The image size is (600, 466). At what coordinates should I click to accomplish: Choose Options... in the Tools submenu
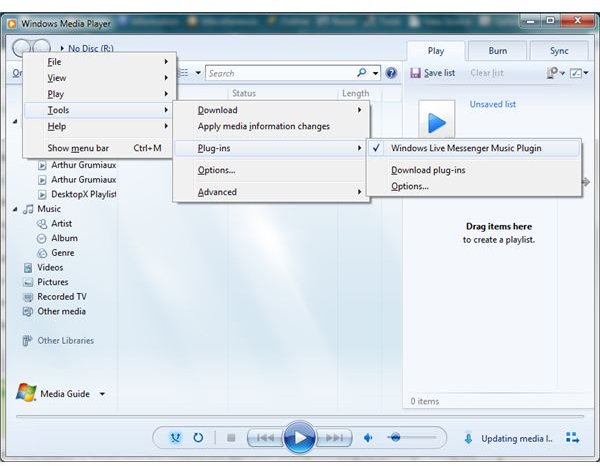271,170
